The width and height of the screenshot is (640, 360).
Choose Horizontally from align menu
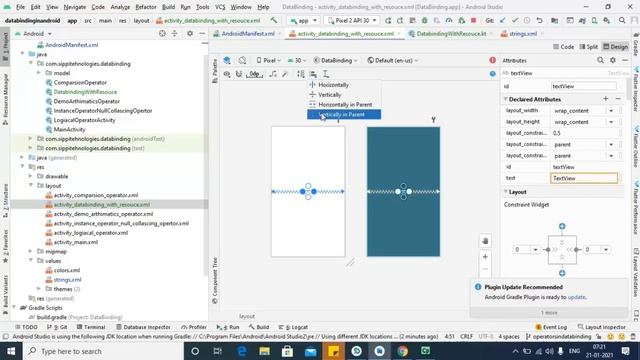click(344, 85)
